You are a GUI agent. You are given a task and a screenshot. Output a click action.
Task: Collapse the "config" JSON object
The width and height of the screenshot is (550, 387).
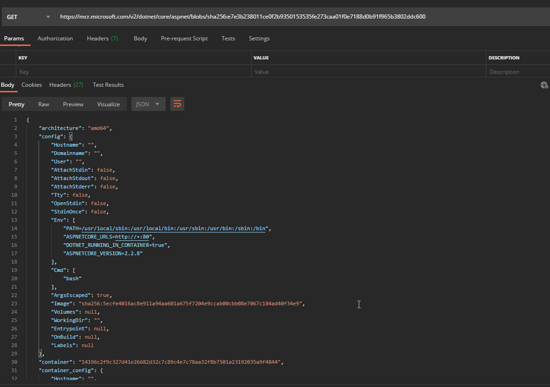pos(71,136)
